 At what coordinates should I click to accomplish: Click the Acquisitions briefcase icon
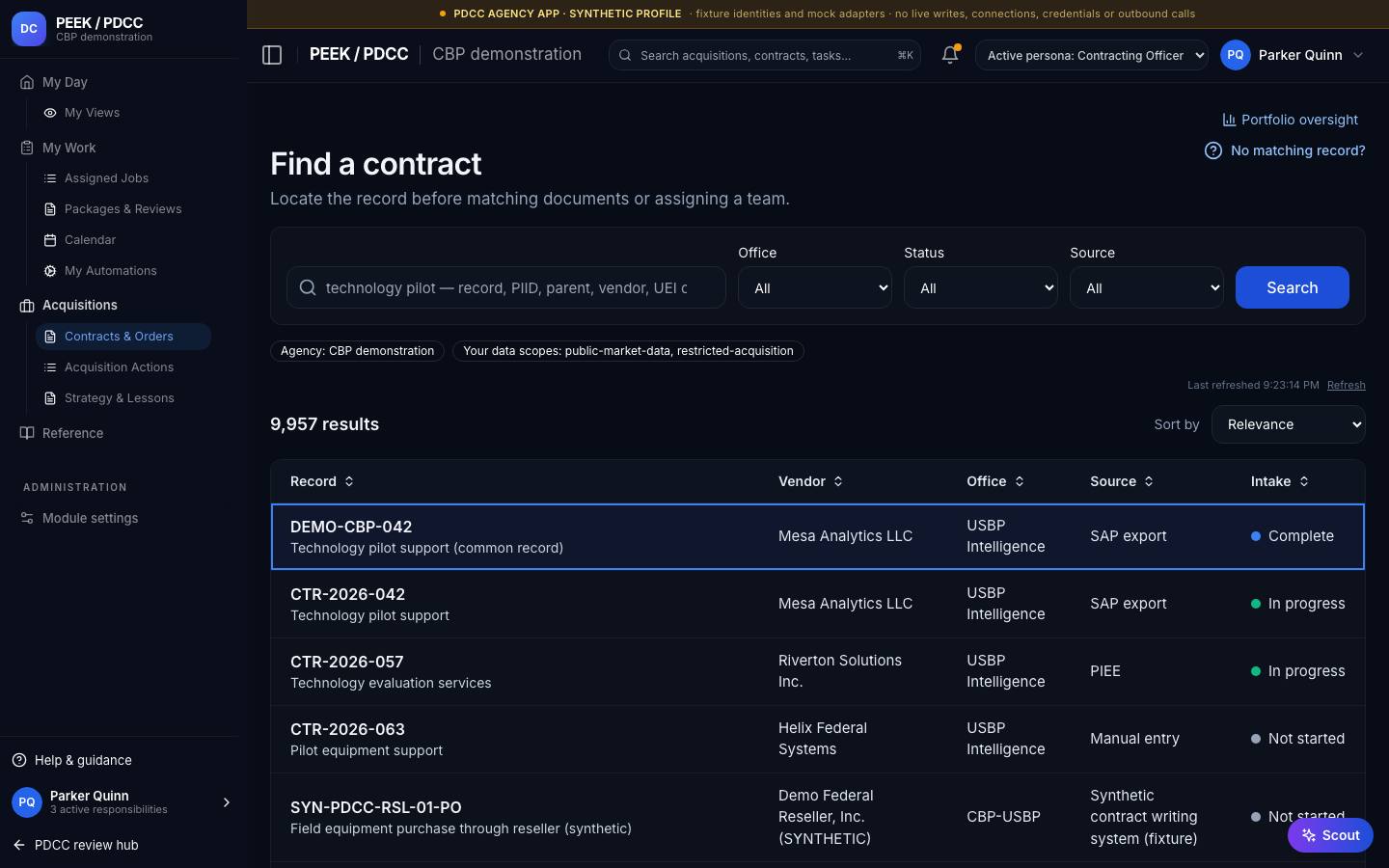pos(27,305)
